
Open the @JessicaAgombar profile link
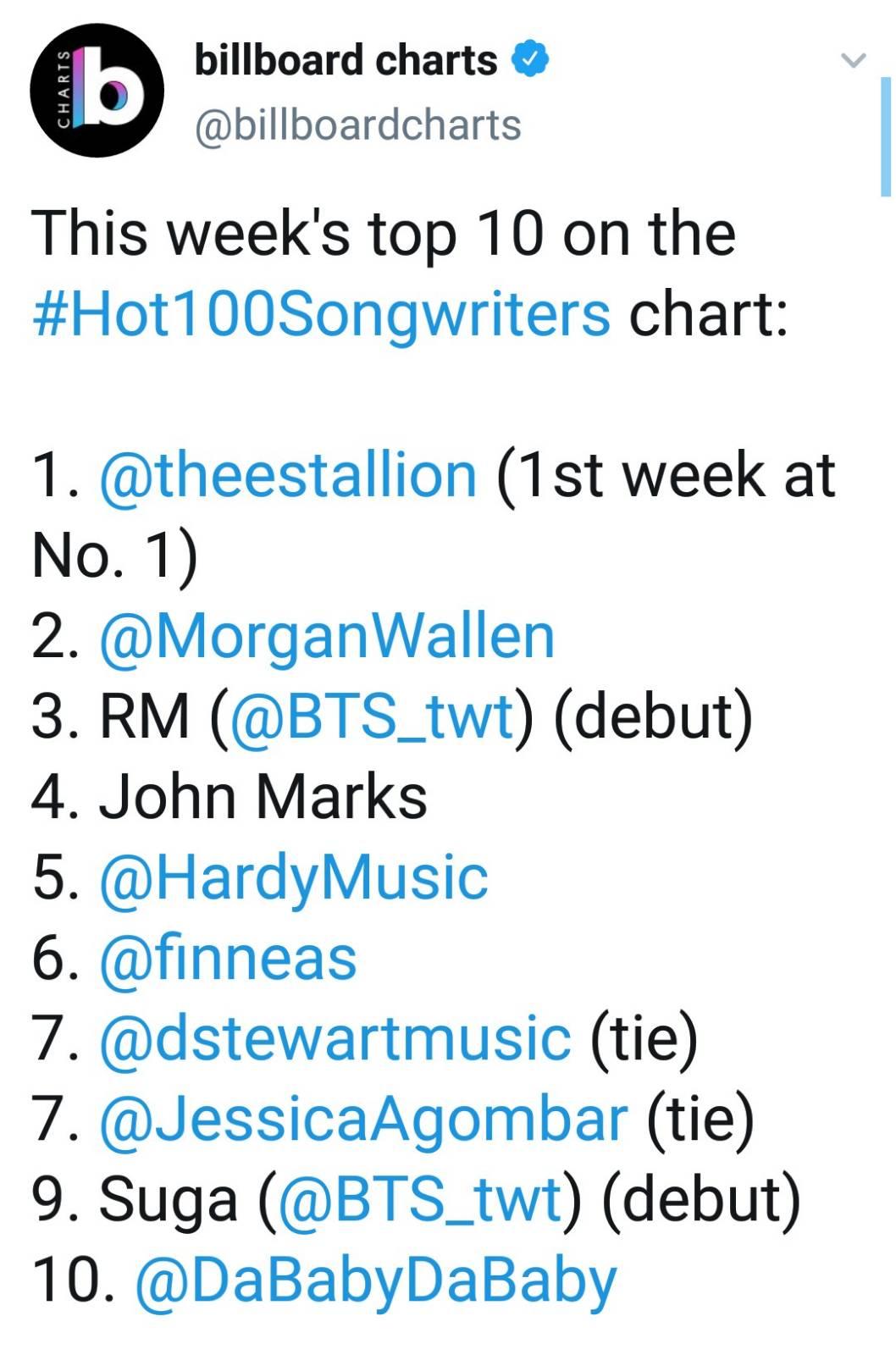[363, 1120]
